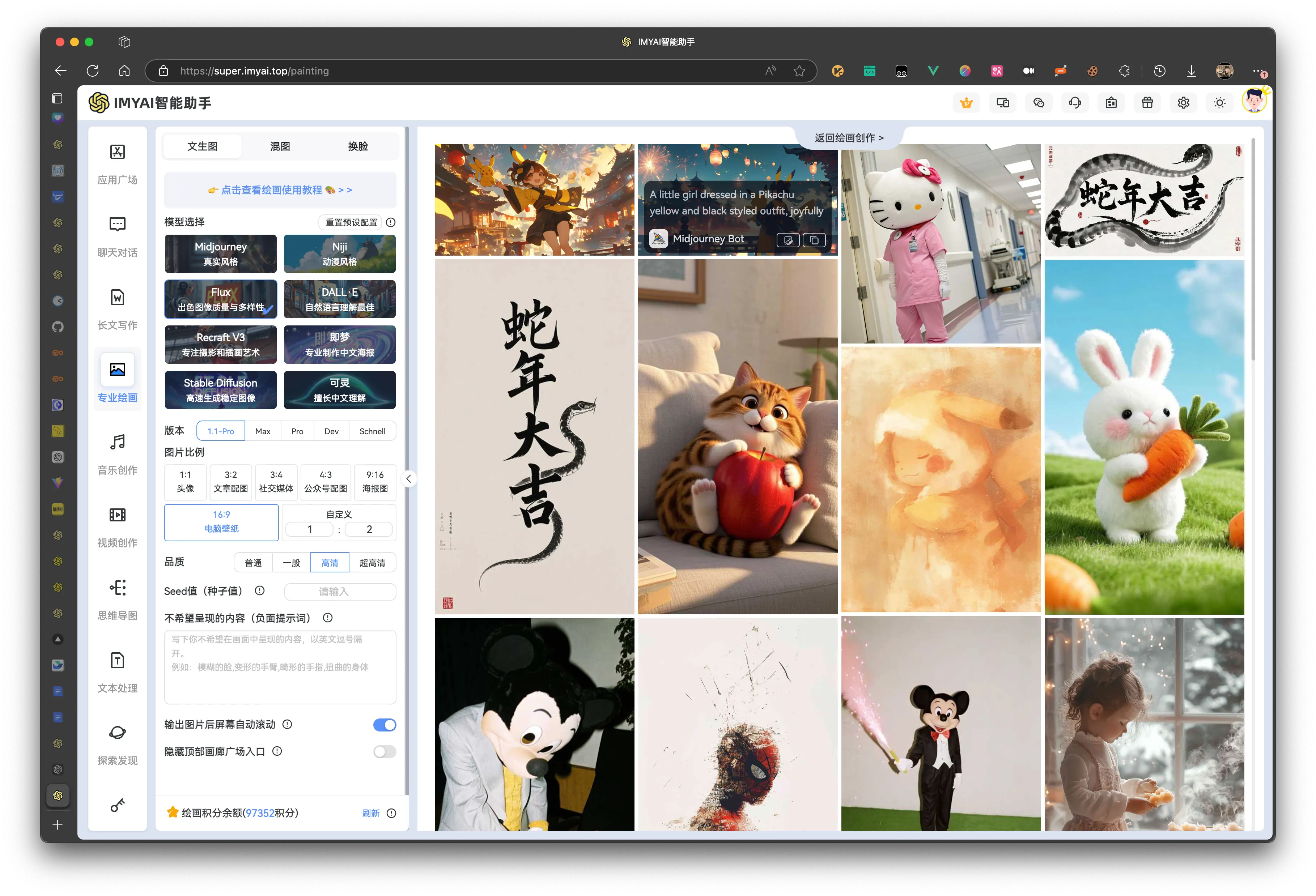Open the 音乐创作 music section
Screen dimensions: 1316x896
[117, 454]
